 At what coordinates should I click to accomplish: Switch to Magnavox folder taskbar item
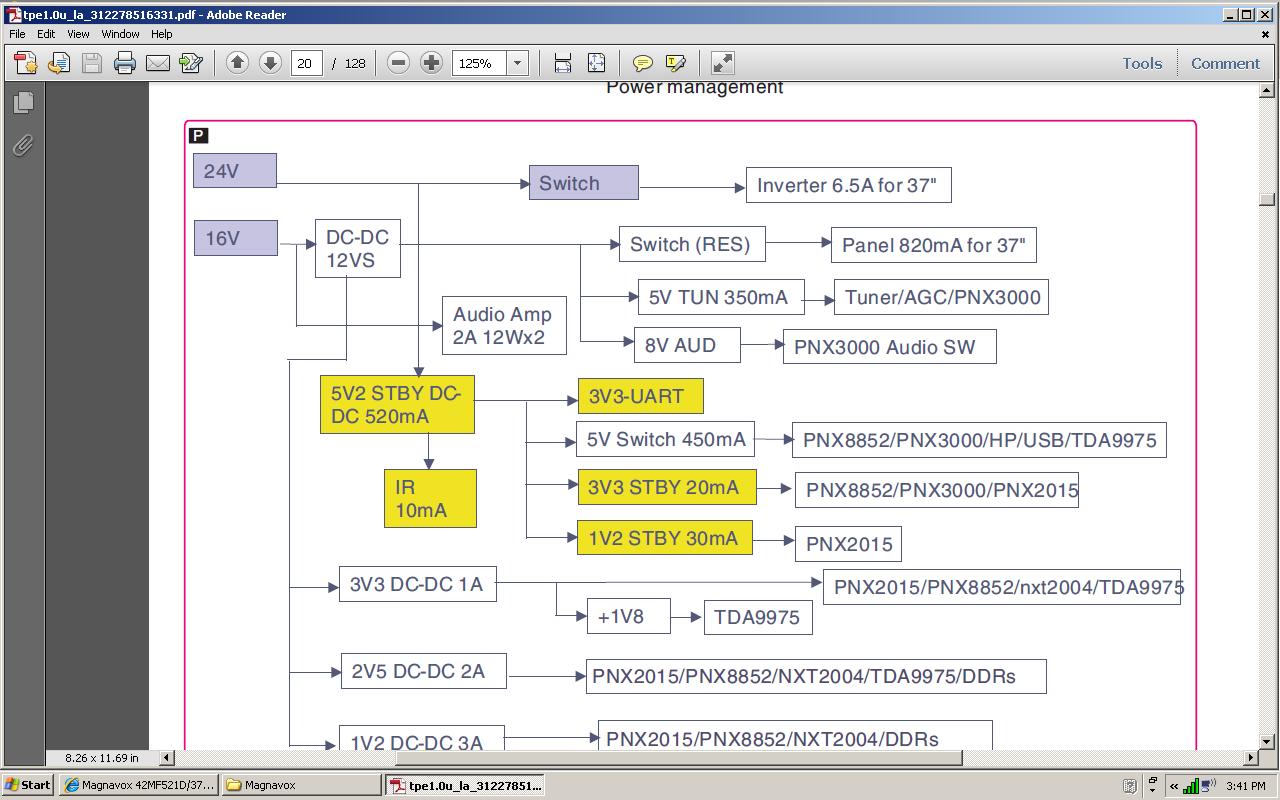302,785
